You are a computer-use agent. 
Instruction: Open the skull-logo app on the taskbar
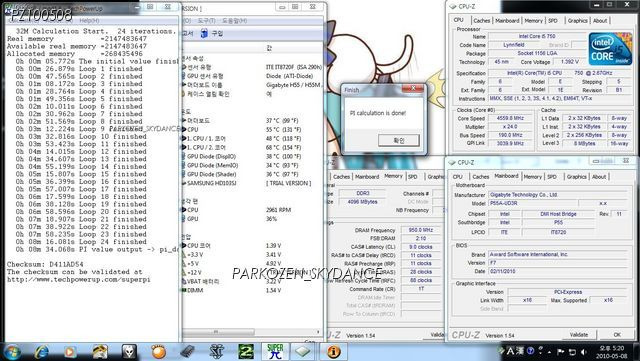click(x=129, y=352)
